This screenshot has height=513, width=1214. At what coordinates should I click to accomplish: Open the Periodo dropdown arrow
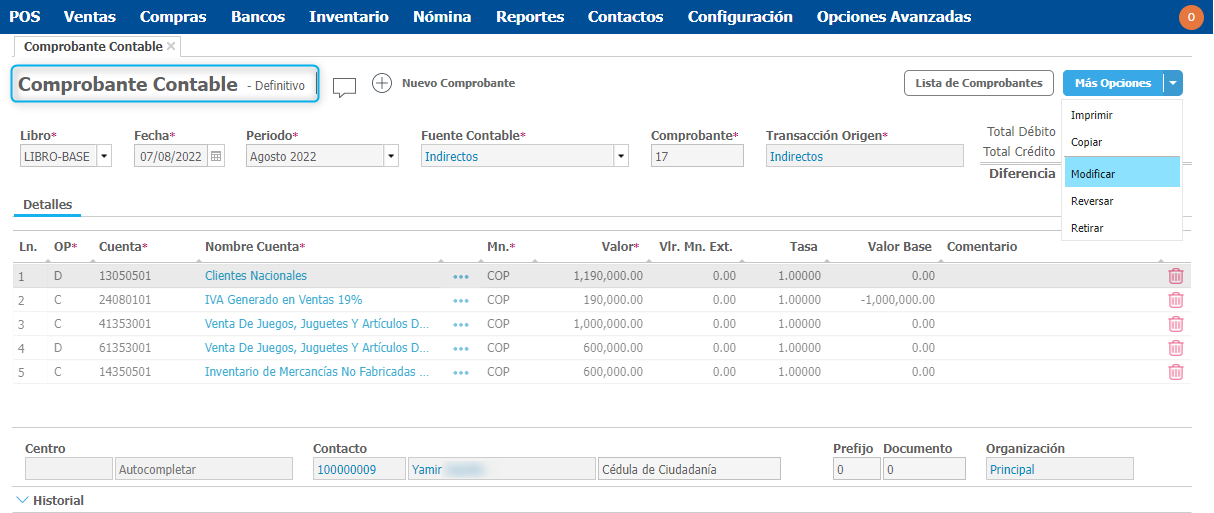click(x=391, y=156)
